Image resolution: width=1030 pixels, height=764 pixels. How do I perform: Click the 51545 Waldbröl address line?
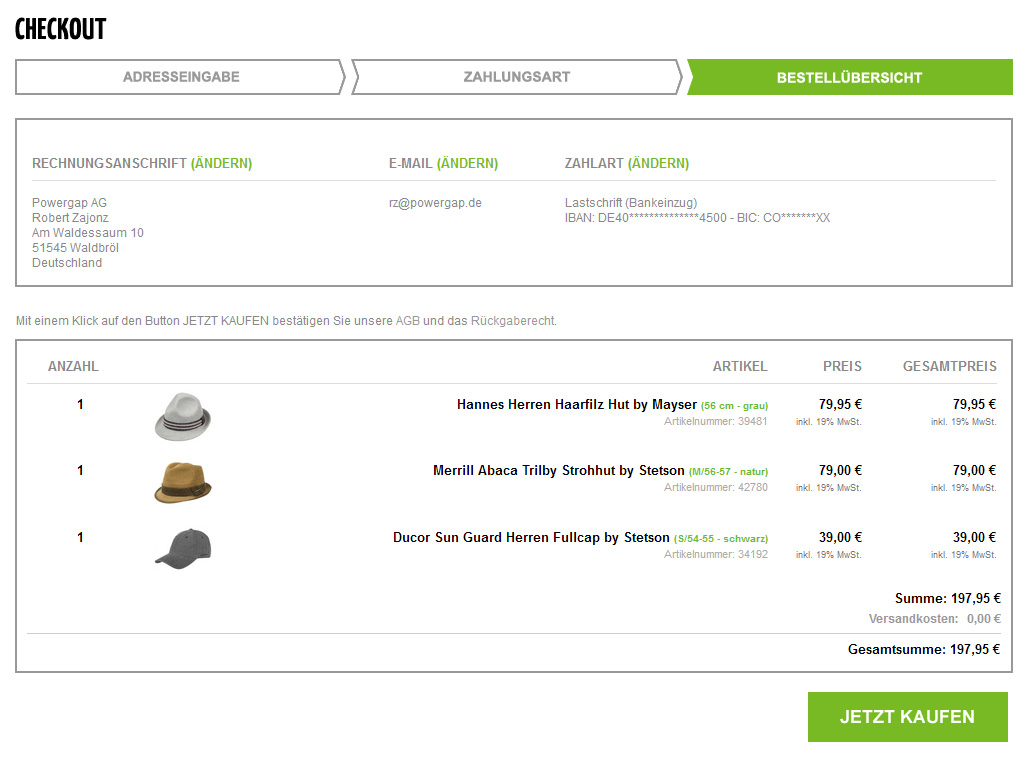75,248
